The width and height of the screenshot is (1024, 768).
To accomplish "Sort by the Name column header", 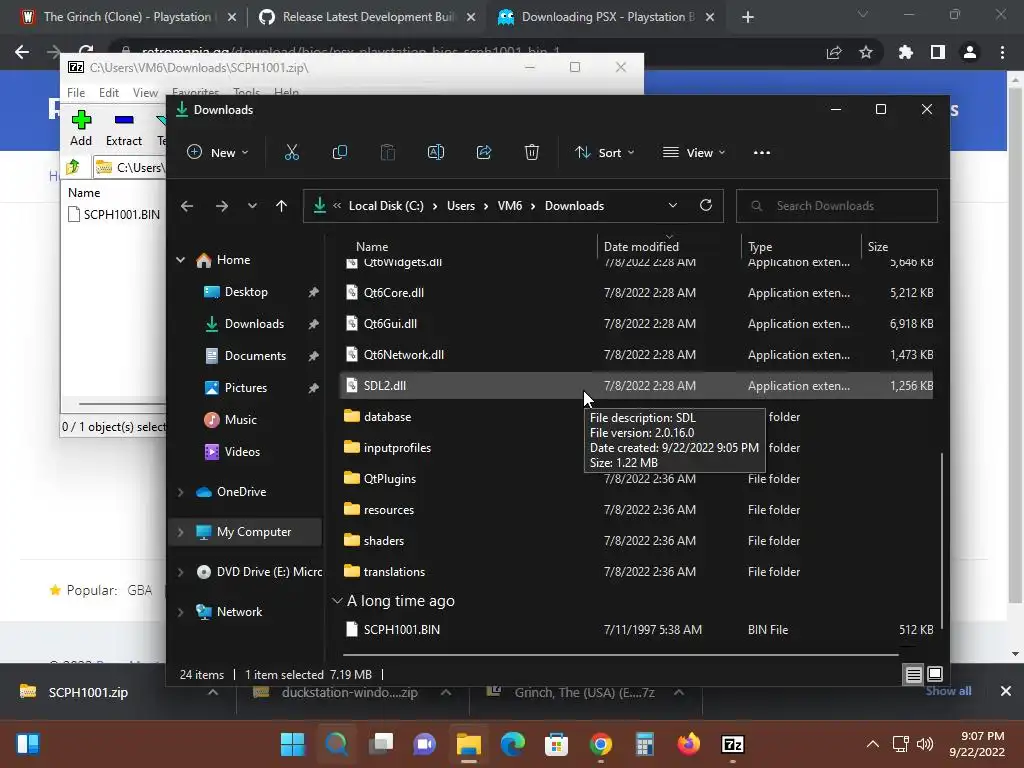I will click(x=372, y=247).
